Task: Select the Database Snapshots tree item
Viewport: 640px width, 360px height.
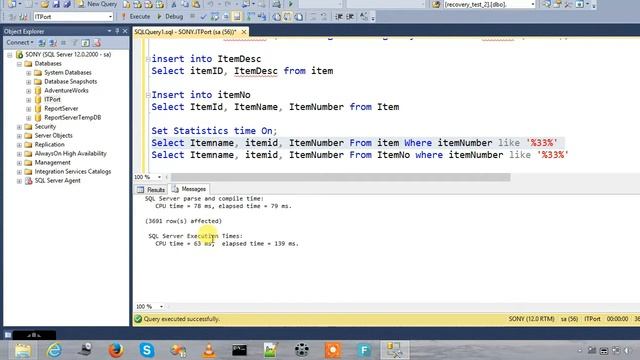Action: click(x=70, y=82)
